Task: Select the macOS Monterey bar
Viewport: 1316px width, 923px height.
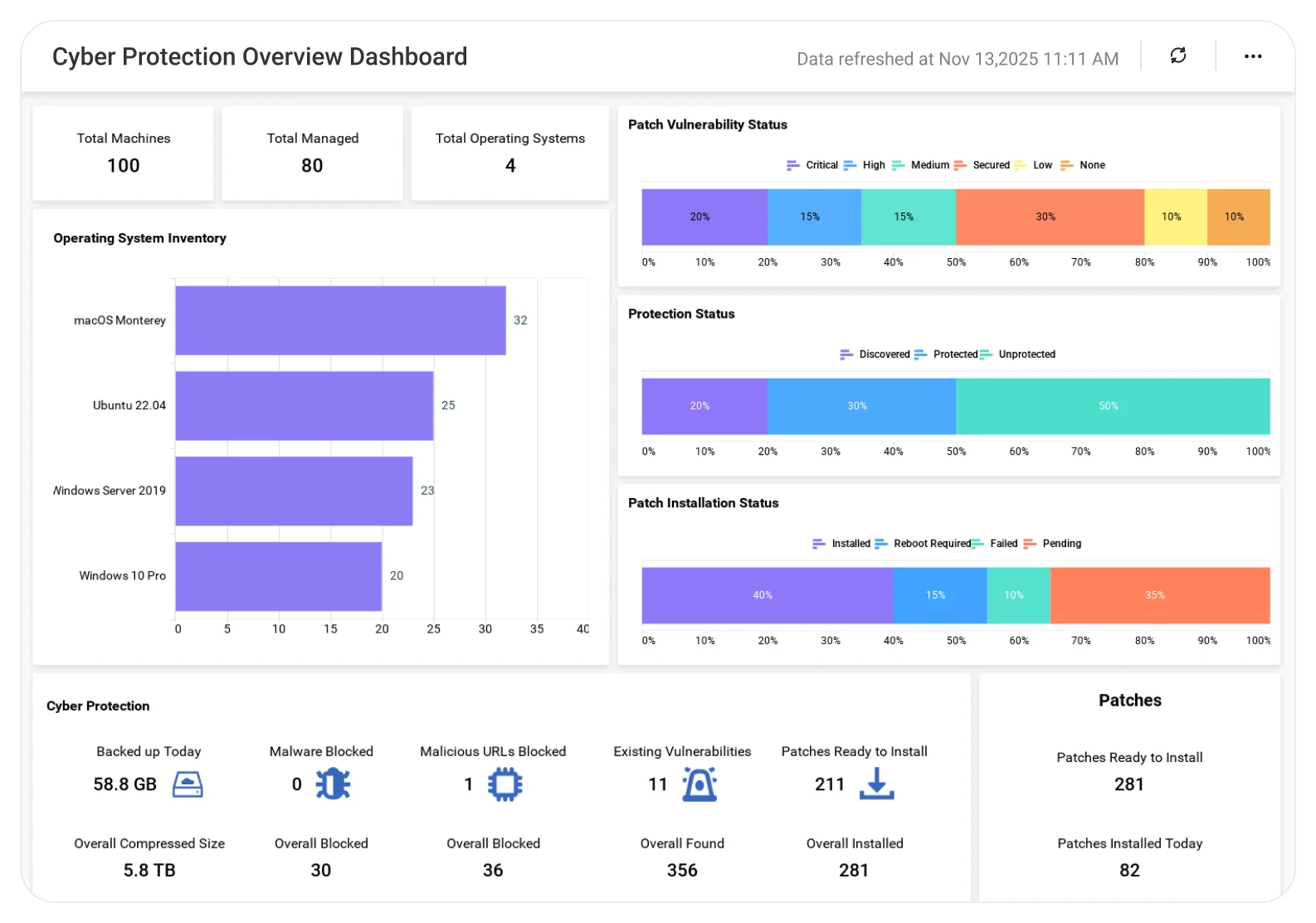Action: point(340,320)
